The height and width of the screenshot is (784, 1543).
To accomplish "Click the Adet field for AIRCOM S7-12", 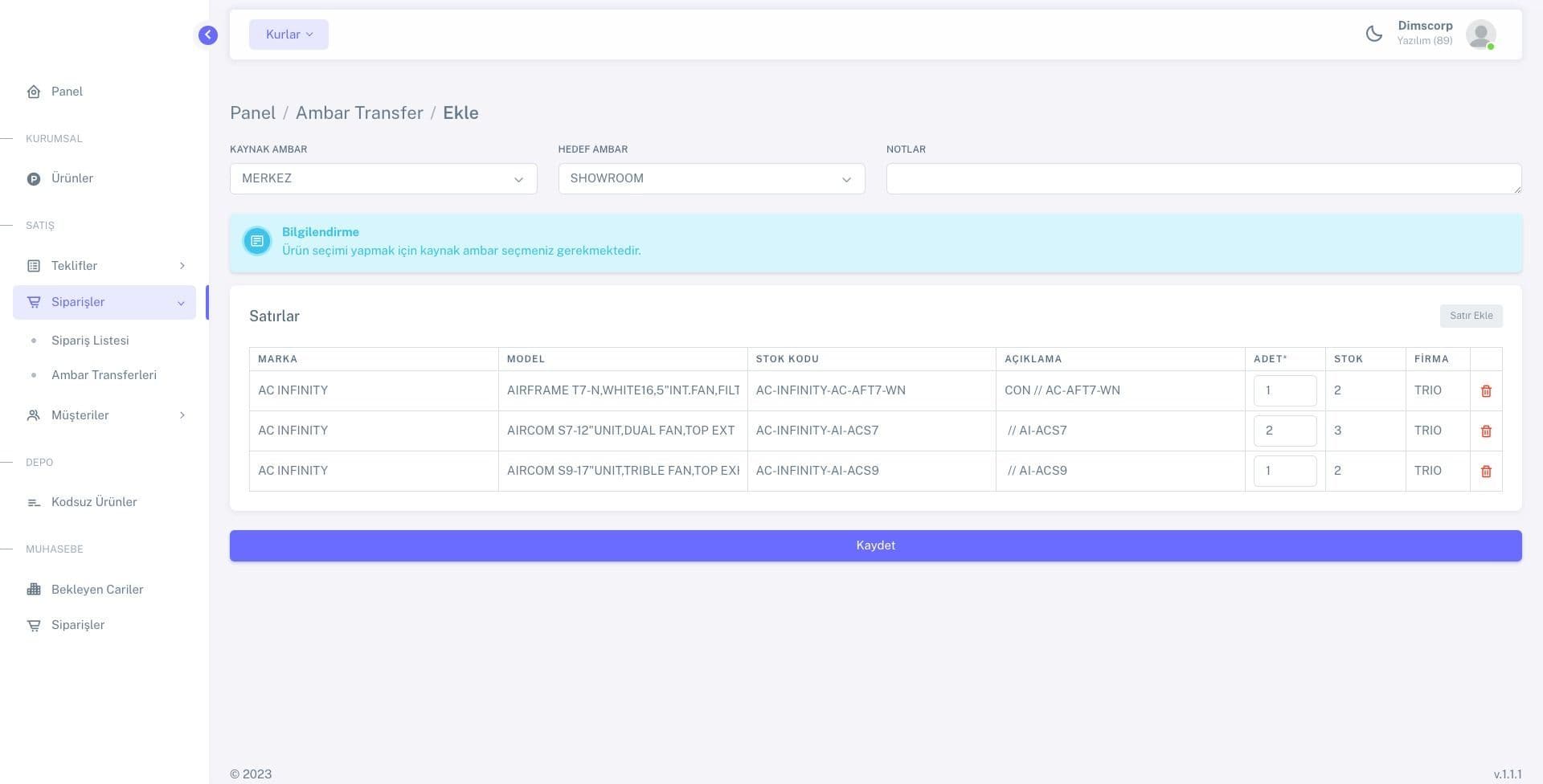I will 1284,431.
